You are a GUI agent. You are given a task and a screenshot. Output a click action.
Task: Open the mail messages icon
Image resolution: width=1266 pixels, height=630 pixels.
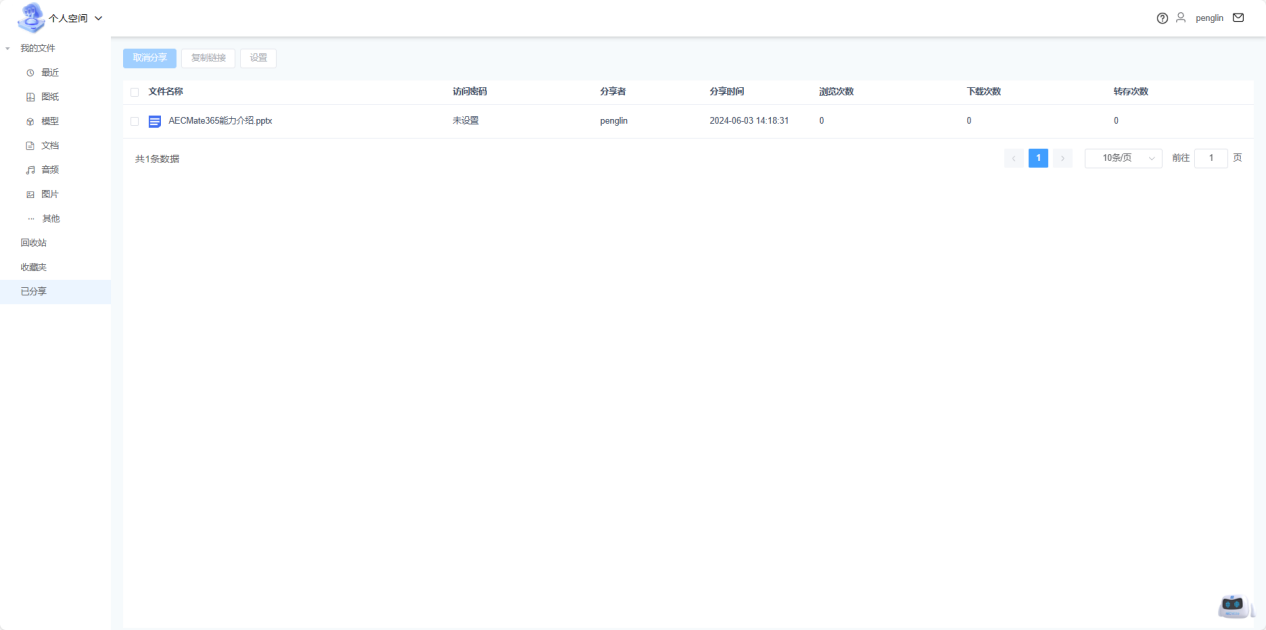(x=1238, y=18)
